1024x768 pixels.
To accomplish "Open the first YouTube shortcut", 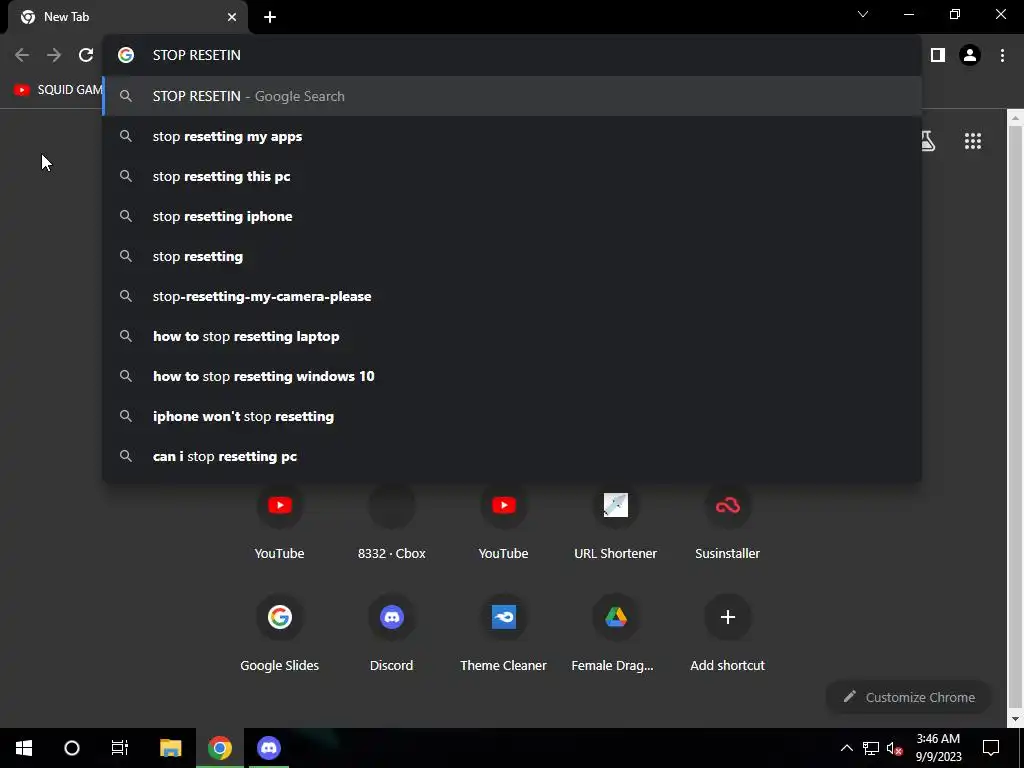I will coord(280,522).
